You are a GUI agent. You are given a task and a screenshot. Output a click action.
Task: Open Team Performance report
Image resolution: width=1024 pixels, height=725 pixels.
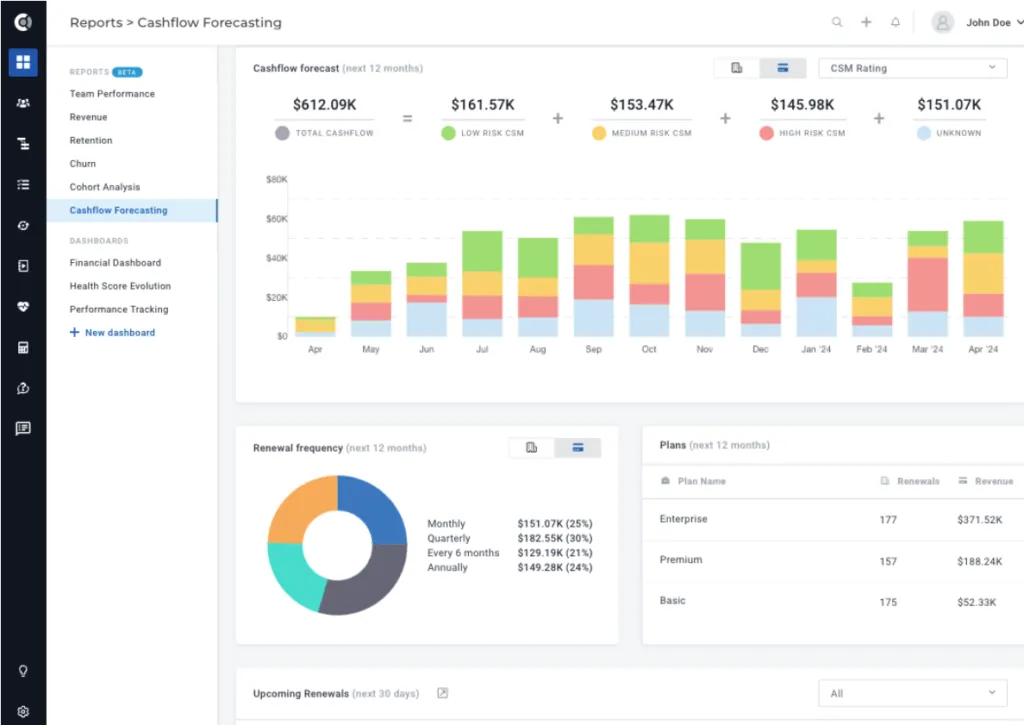112,93
